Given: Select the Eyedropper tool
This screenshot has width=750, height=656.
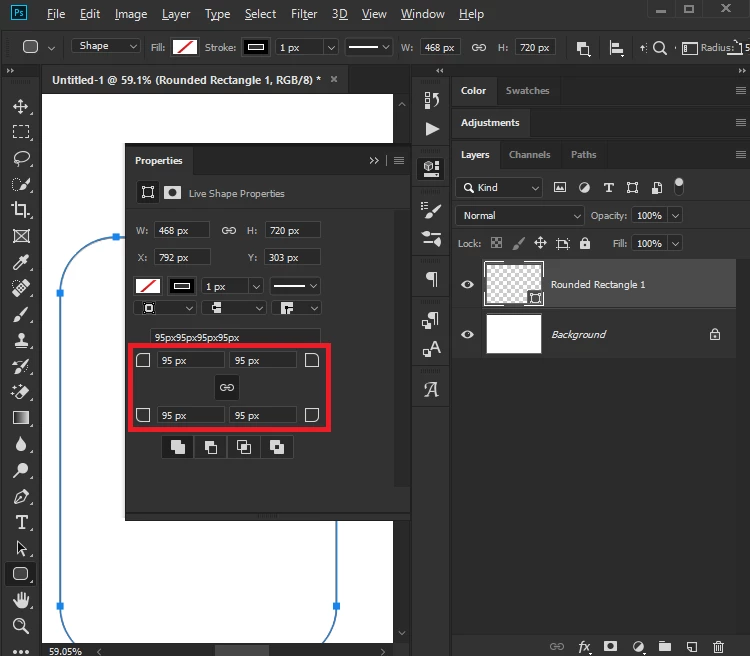Looking at the screenshot, I should (x=21, y=262).
